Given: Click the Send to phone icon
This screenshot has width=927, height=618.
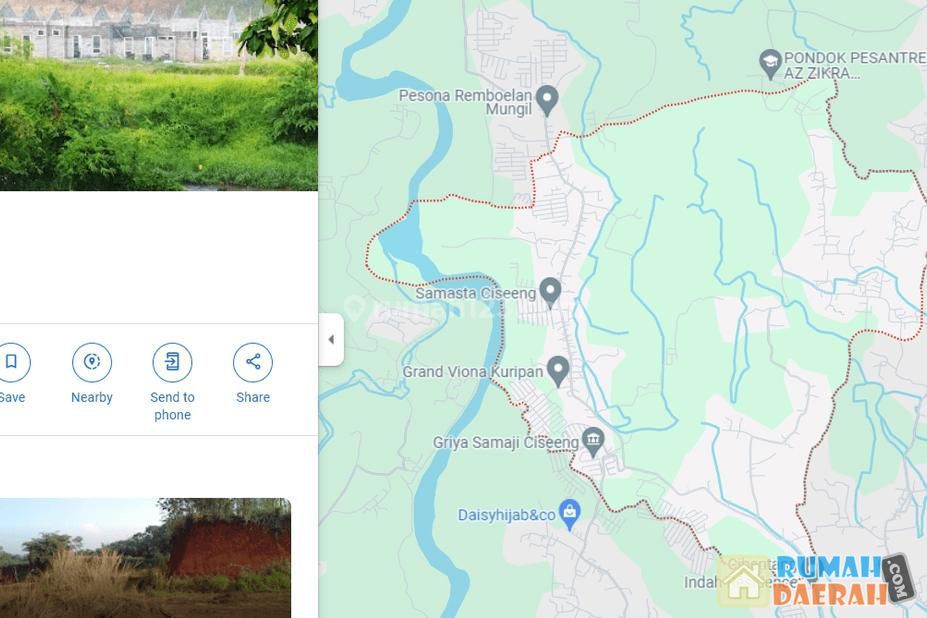Looking at the screenshot, I should pyautogui.click(x=172, y=362).
